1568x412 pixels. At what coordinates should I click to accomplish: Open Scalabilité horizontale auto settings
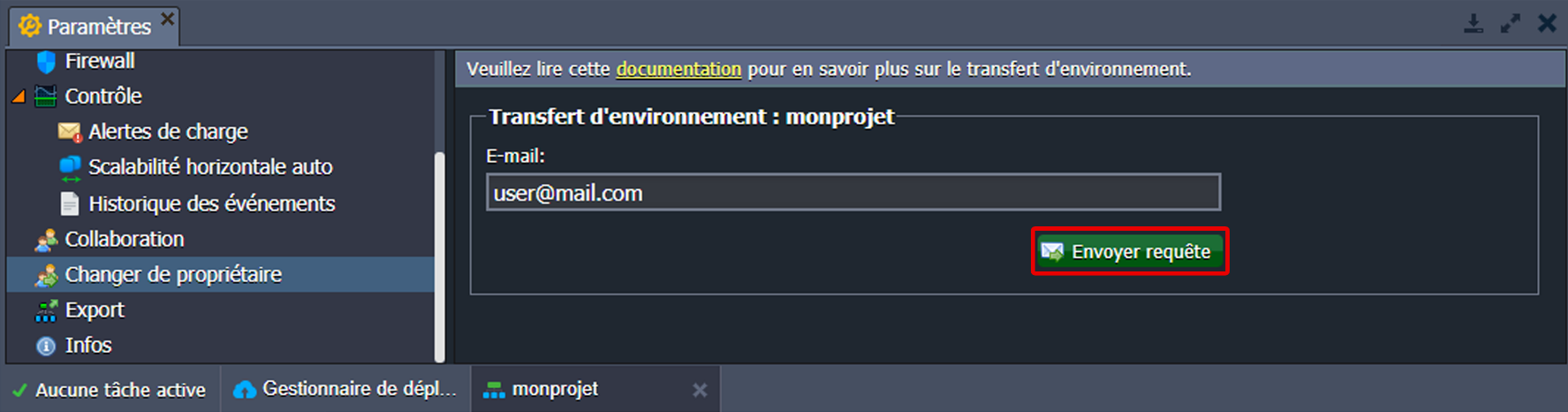tap(210, 167)
